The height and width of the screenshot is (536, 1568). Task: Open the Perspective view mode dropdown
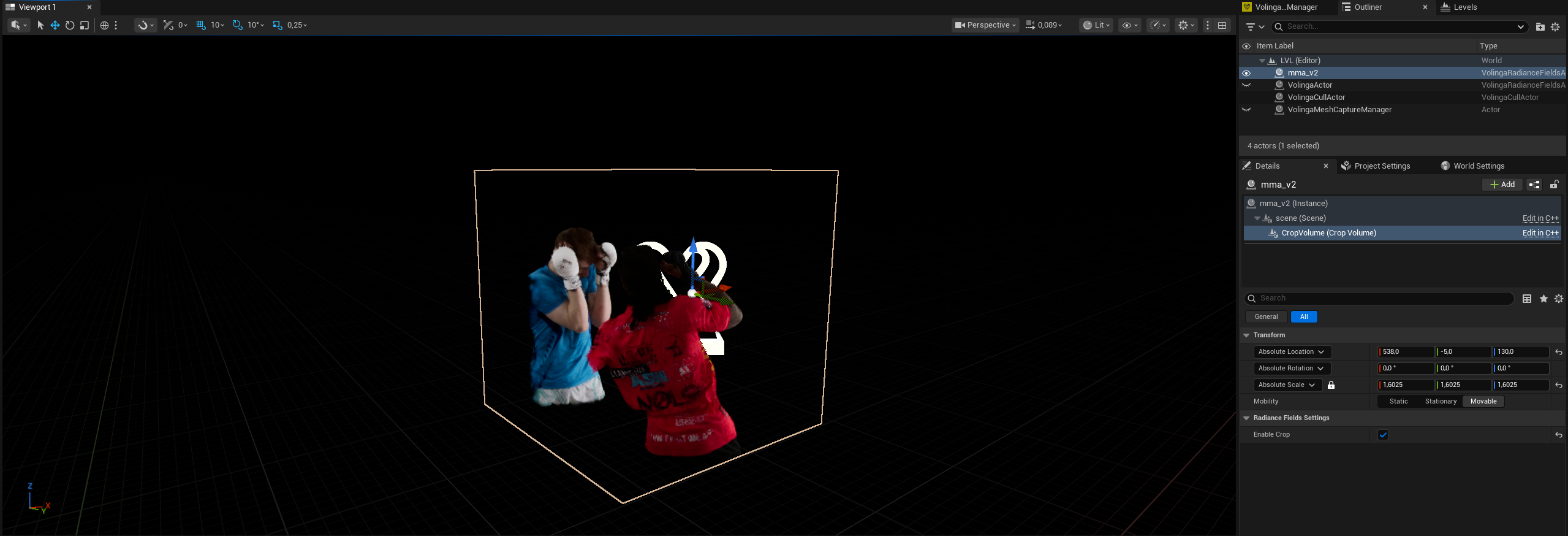pyautogui.click(x=985, y=25)
